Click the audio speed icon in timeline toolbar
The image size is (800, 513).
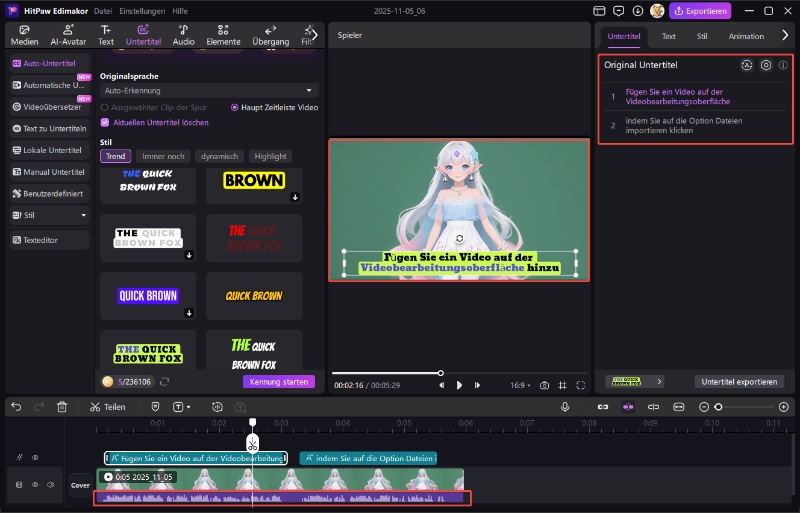pos(217,407)
